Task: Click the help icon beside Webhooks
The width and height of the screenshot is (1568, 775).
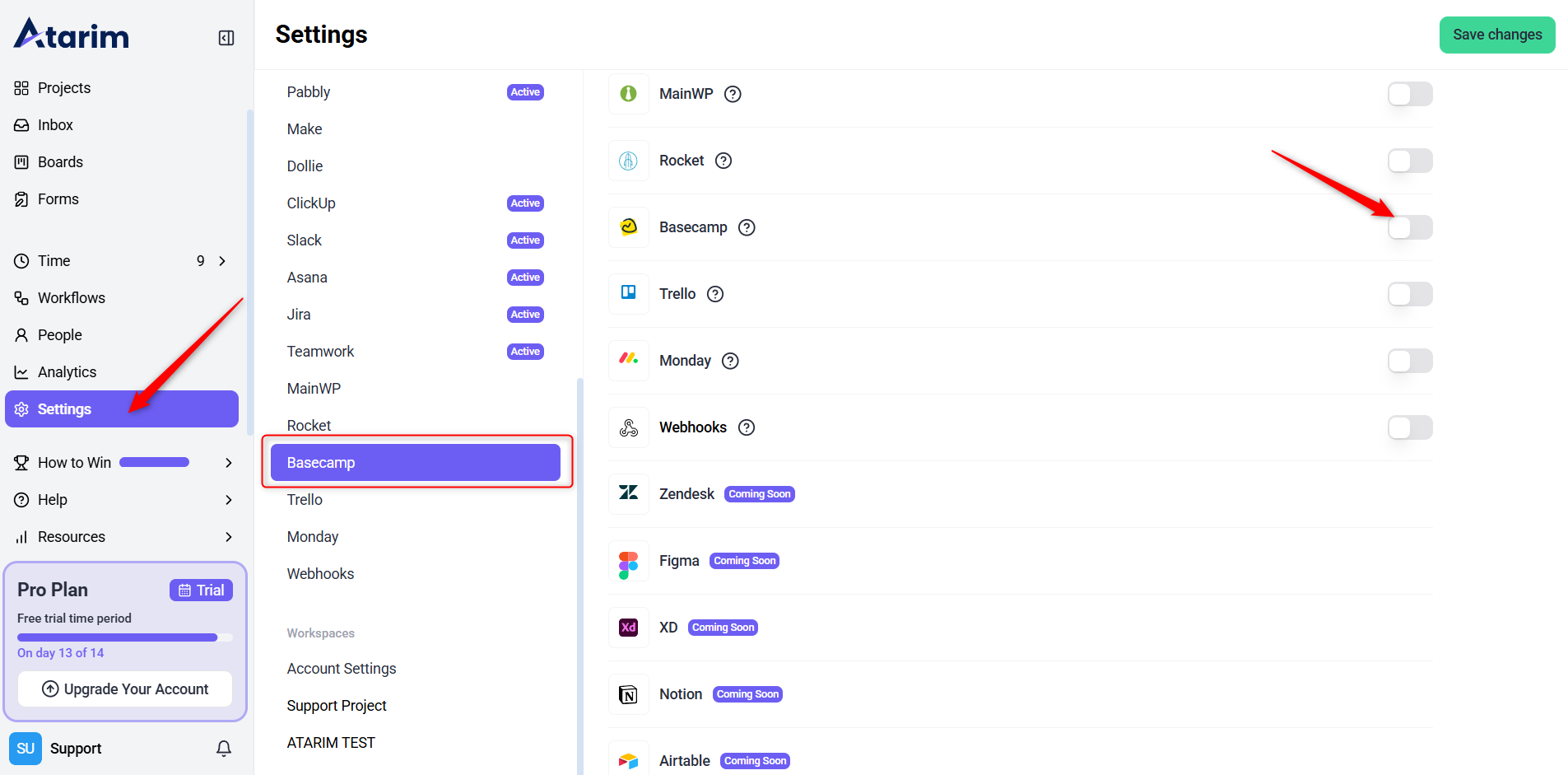Action: [747, 427]
